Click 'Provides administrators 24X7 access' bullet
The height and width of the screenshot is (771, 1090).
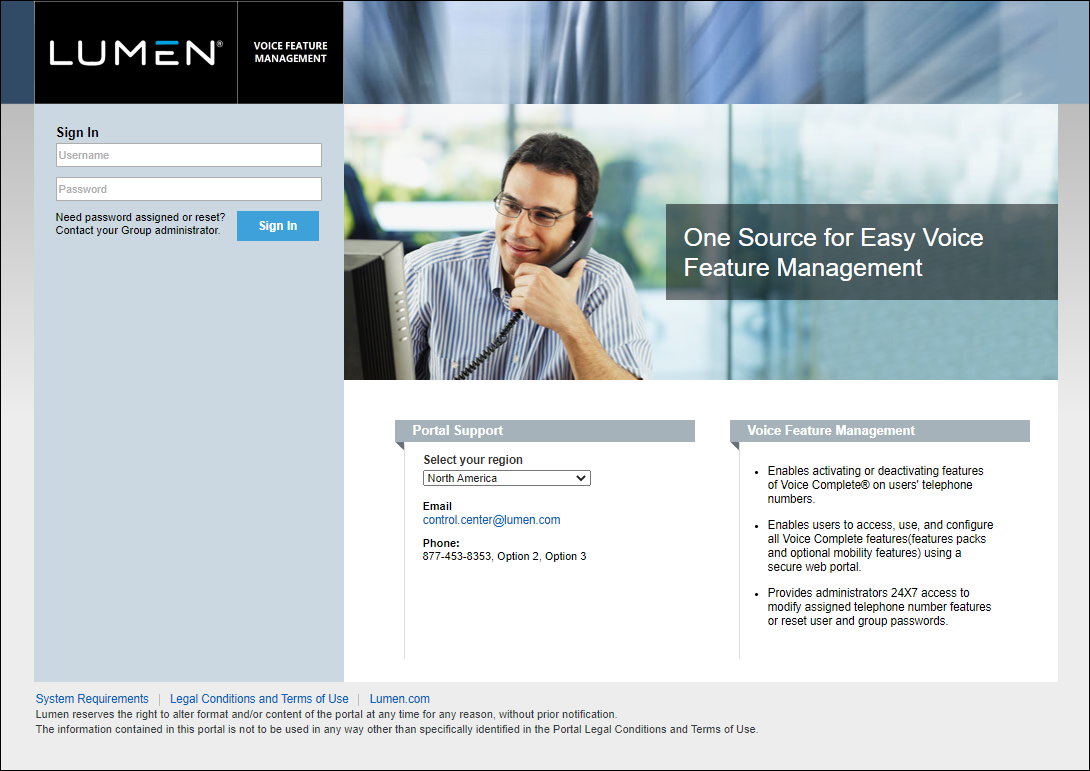tap(879, 607)
